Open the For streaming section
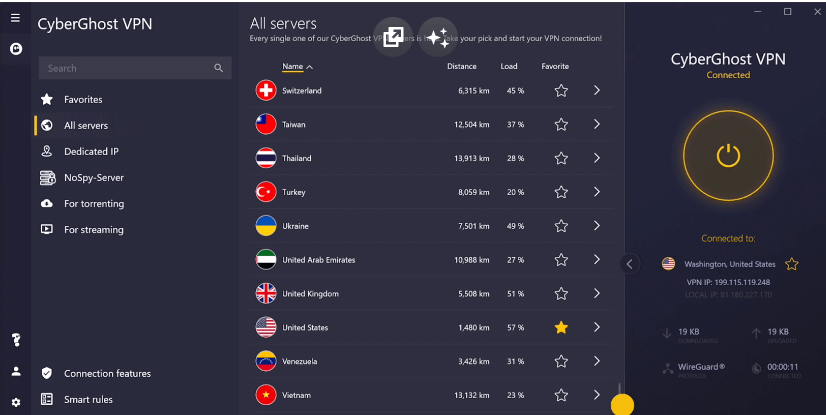Image resolution: width=826 pixels, height=415 pixels. point(93,230)
